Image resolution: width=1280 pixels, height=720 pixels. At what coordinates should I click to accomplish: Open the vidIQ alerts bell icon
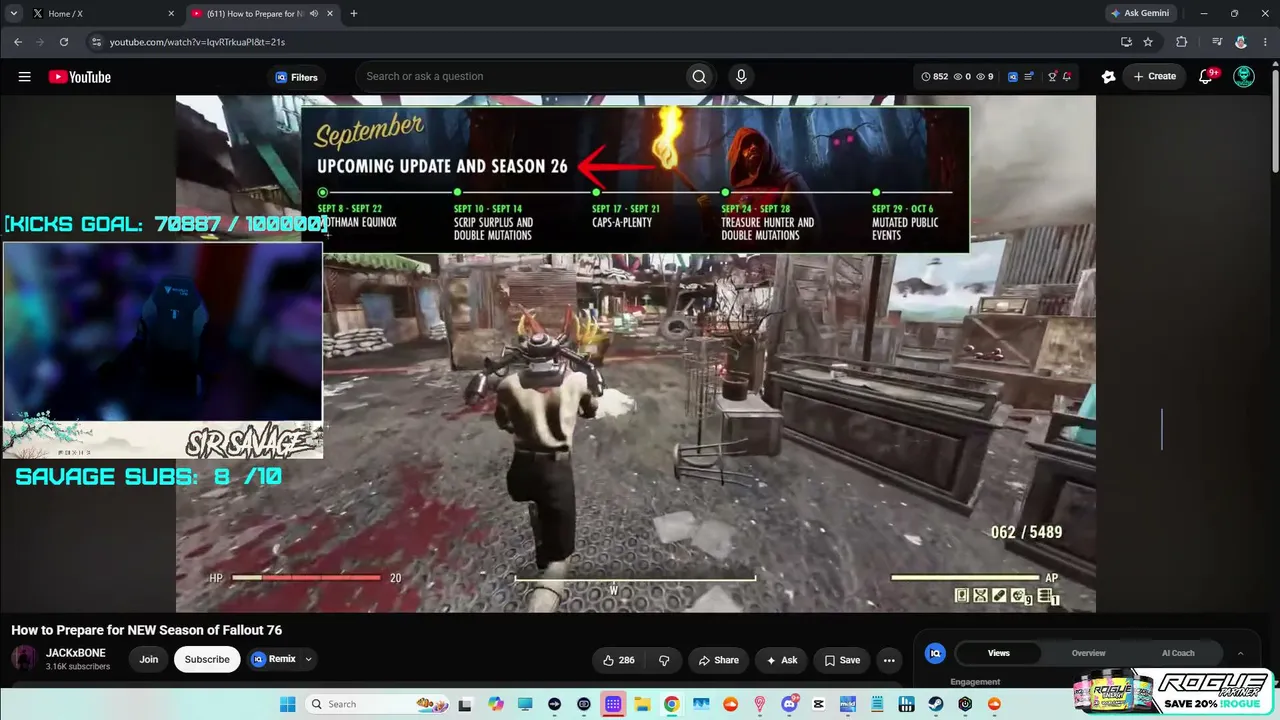click(x=1067, y=77)
